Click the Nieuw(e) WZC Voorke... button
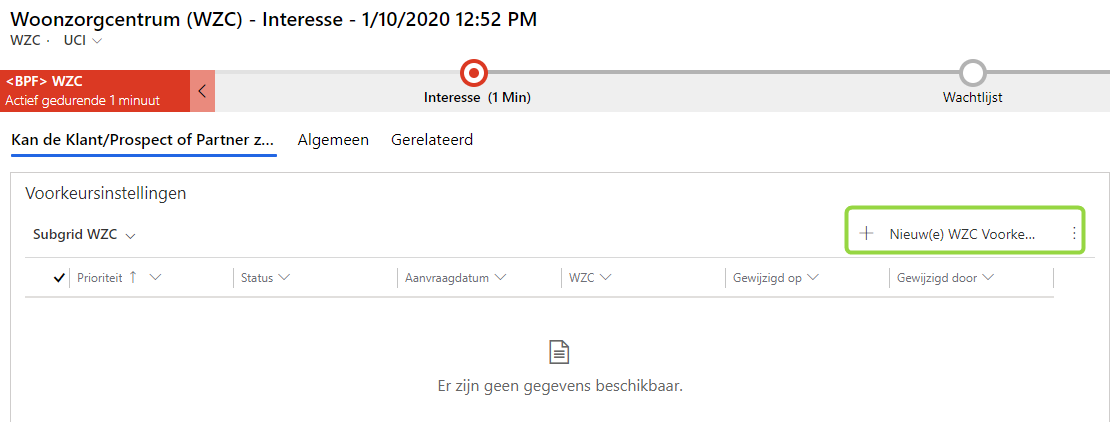 click(962, 233)
